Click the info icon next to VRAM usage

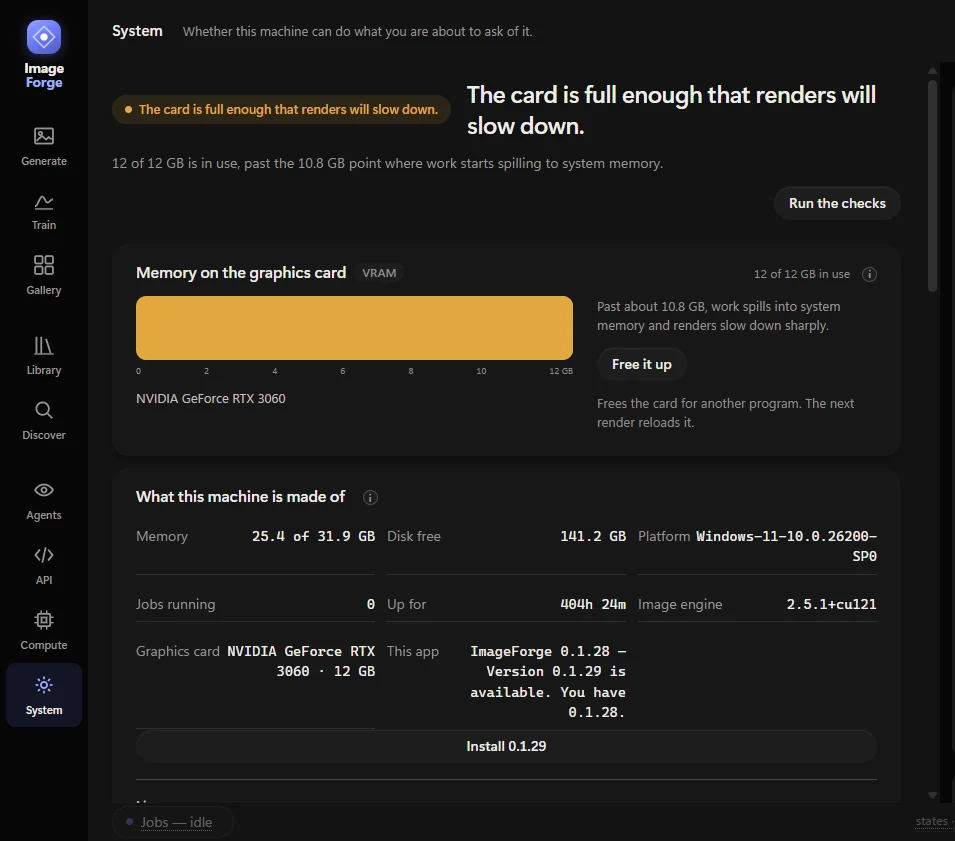click(x=869, y=274)
